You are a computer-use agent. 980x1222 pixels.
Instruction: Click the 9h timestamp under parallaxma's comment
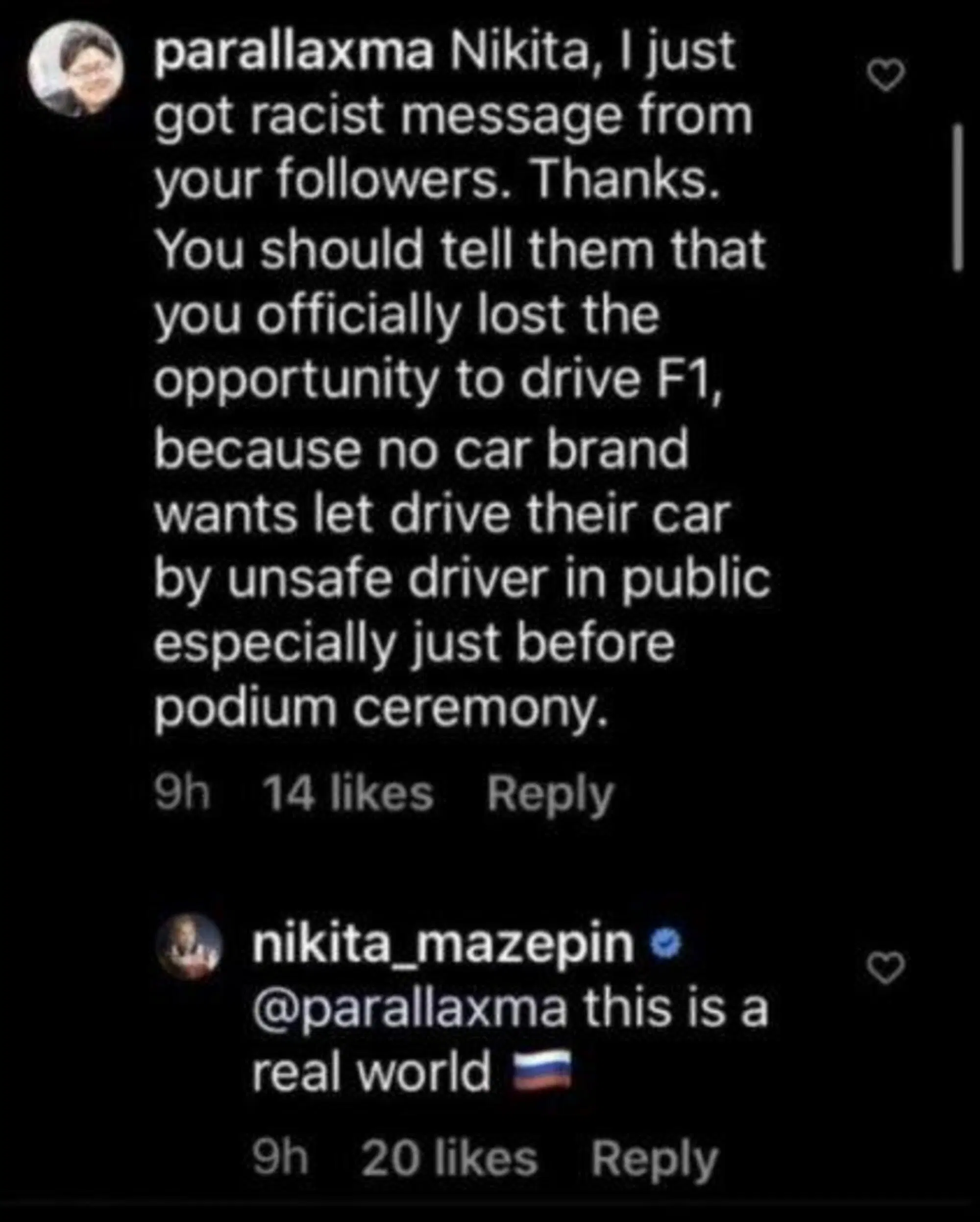coord(182,794)
